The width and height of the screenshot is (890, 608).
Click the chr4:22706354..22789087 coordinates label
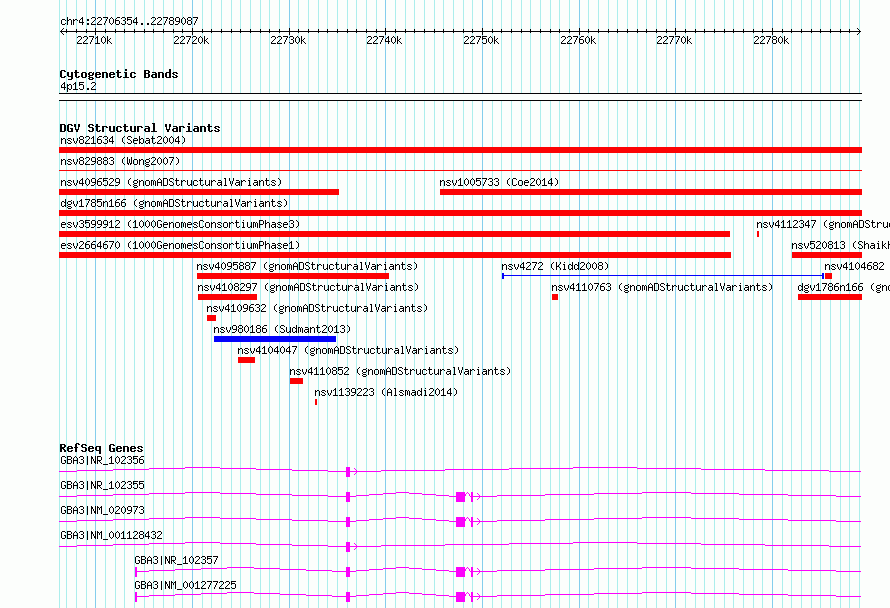point(129,22)
